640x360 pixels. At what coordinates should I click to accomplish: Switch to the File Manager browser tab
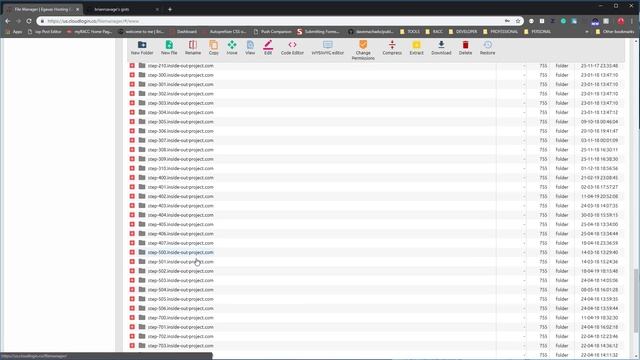click(x=42, y=9)
